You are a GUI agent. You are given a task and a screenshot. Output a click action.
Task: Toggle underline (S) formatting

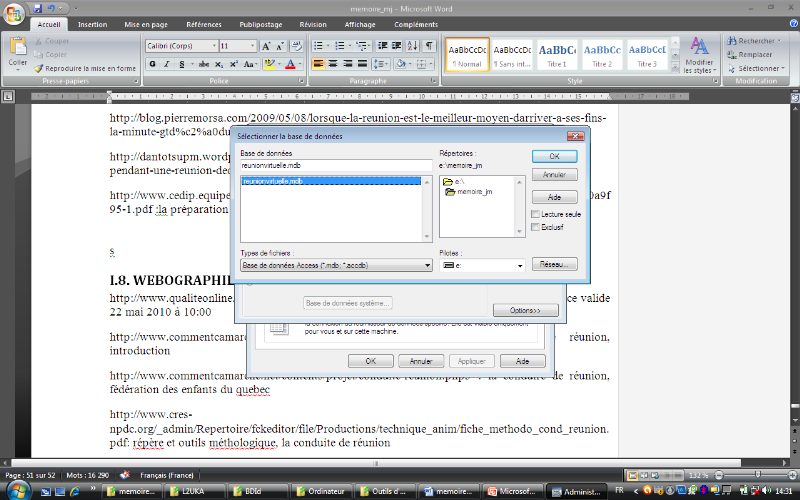coord(182,64)
